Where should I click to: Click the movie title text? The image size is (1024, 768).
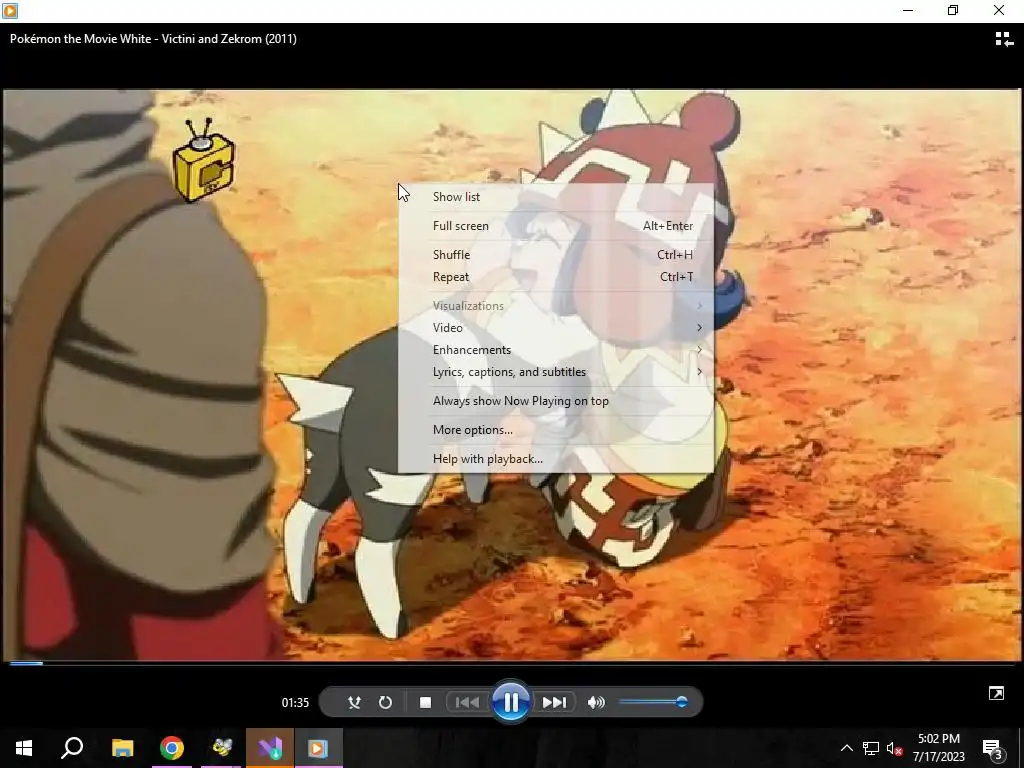[153, 39]
